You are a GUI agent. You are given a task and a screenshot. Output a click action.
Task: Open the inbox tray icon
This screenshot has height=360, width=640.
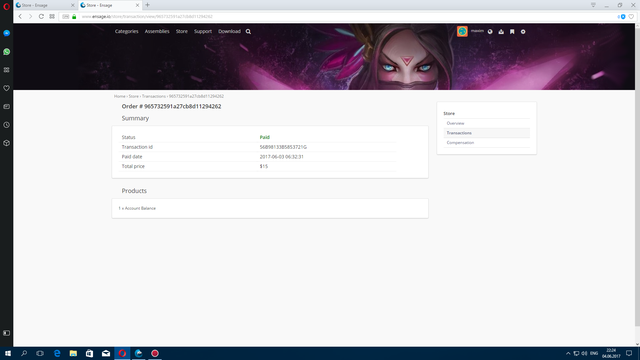[x=501, y=31]
